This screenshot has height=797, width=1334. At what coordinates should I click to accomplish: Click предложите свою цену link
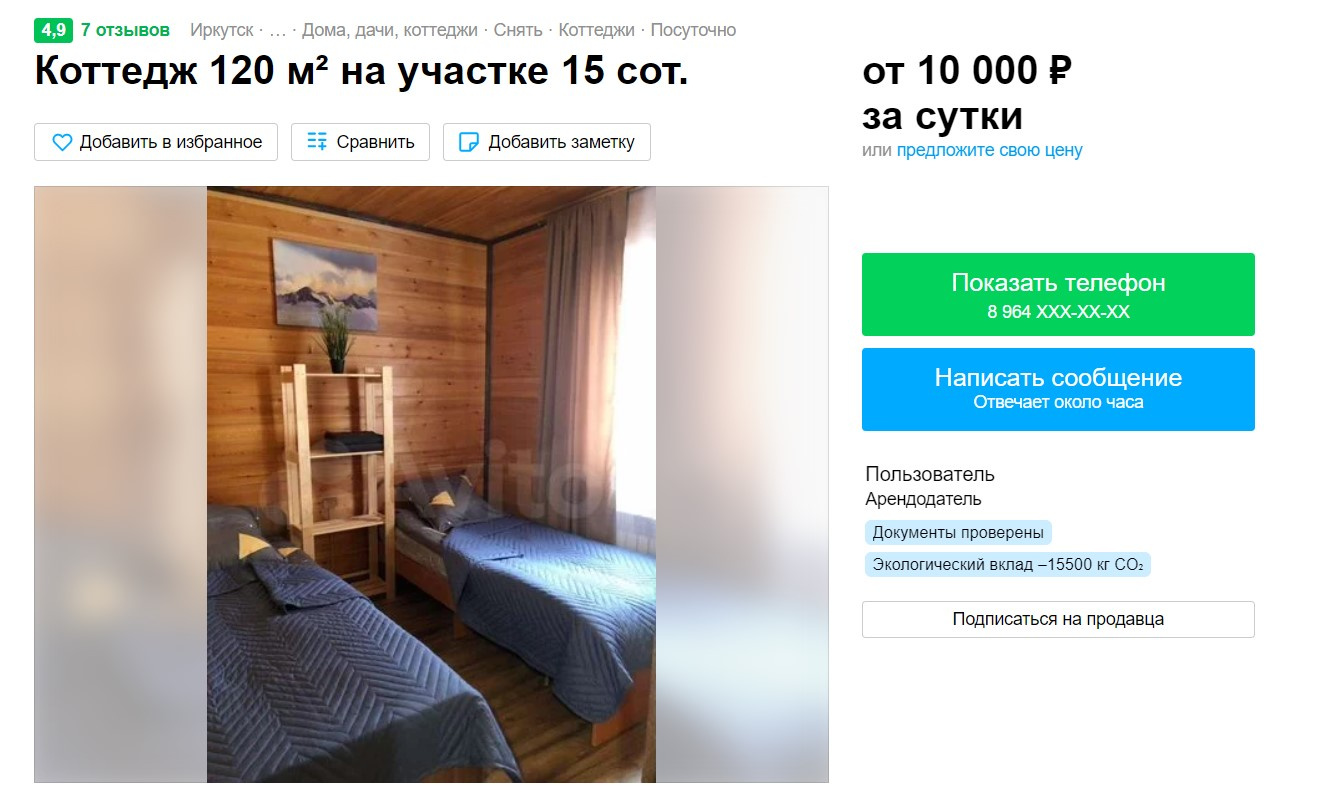tap(989, 150)
